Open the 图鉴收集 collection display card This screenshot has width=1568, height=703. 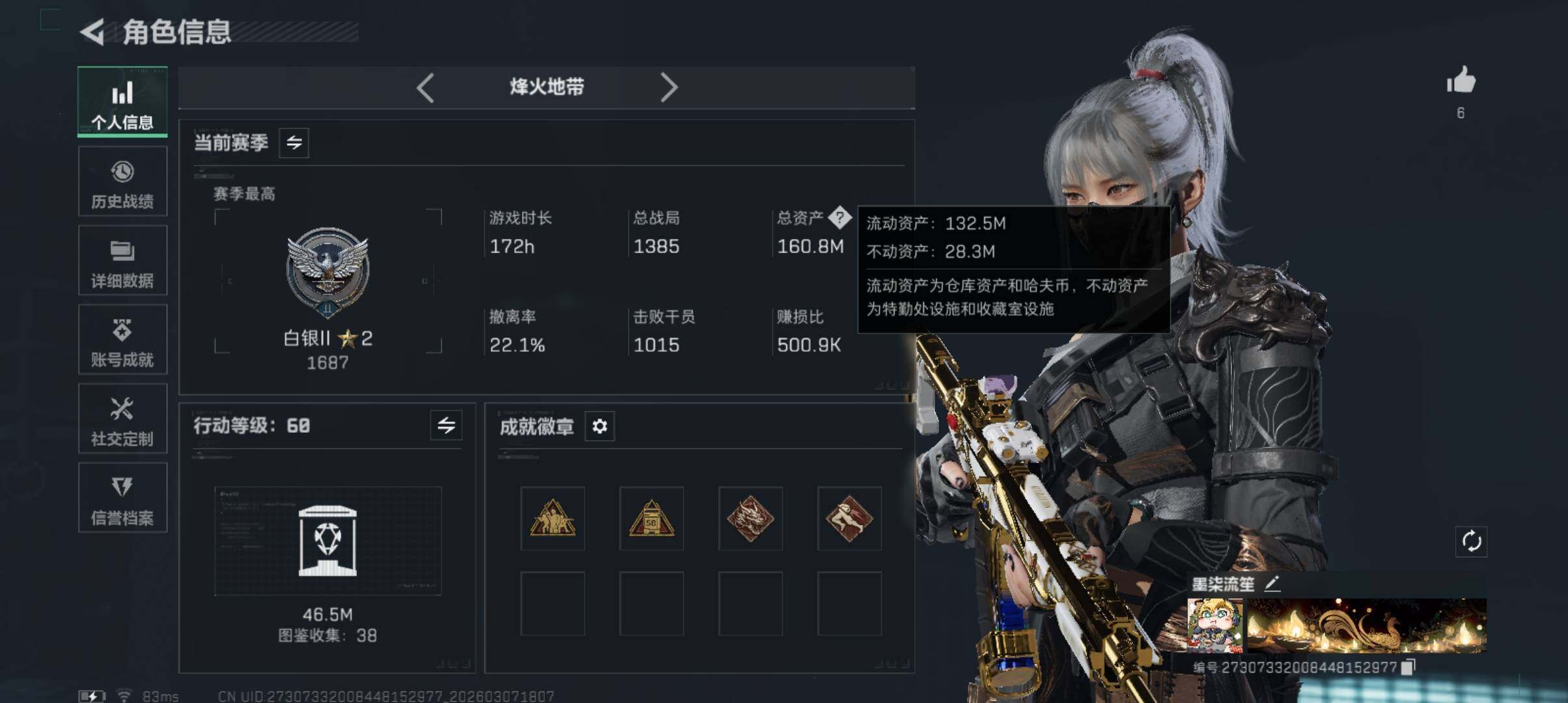click(x=328, y=541)
